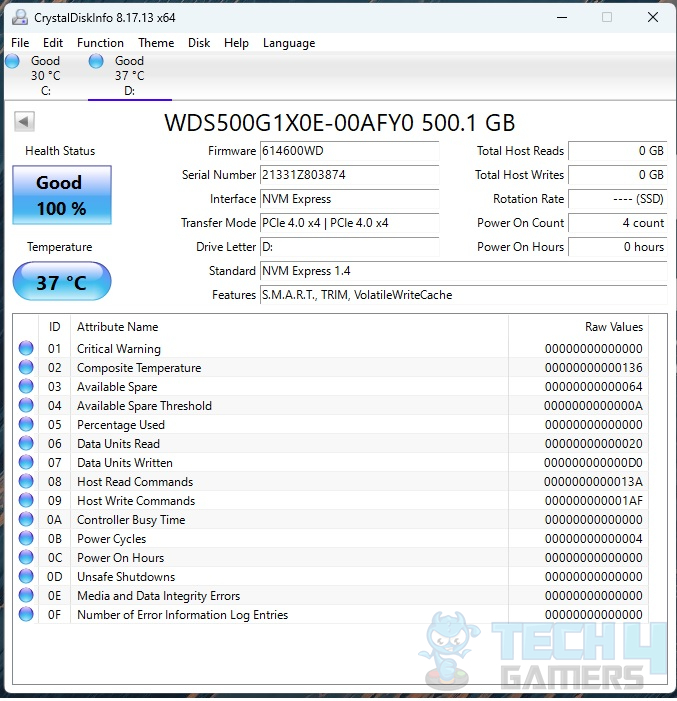The height and width of the screenshot is (701, 677).
Task: Open the Disk menu
Action: point(199,43)
